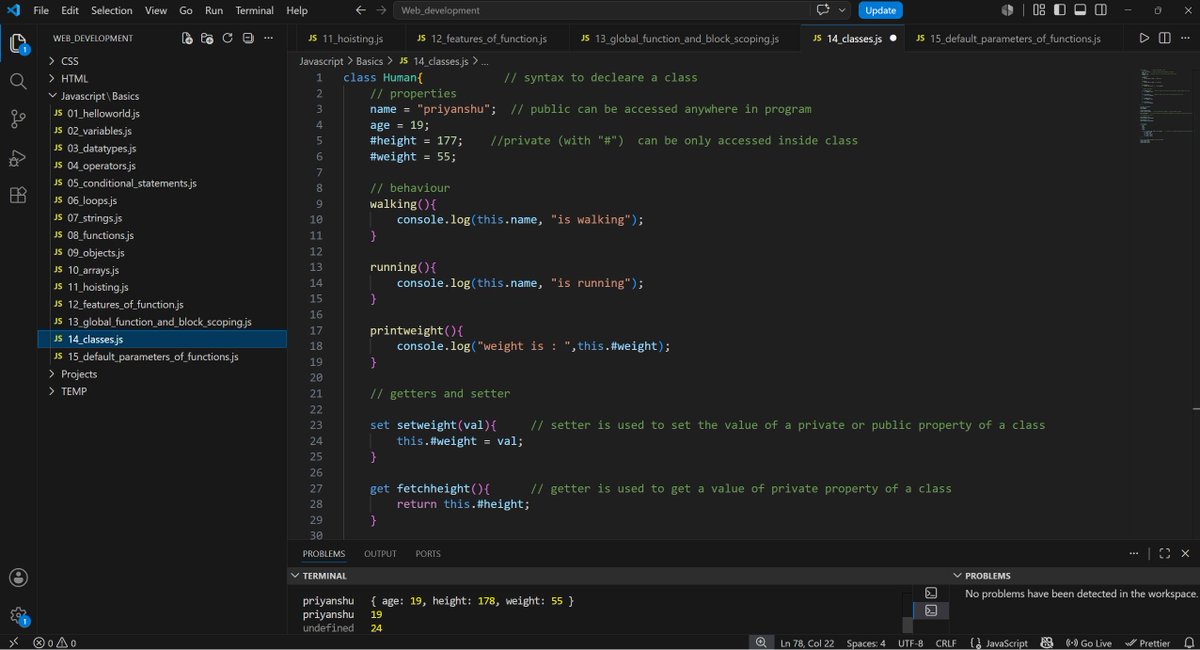Maximize the bottom panel size
Screen dimensions: 1200x650
1164,553
